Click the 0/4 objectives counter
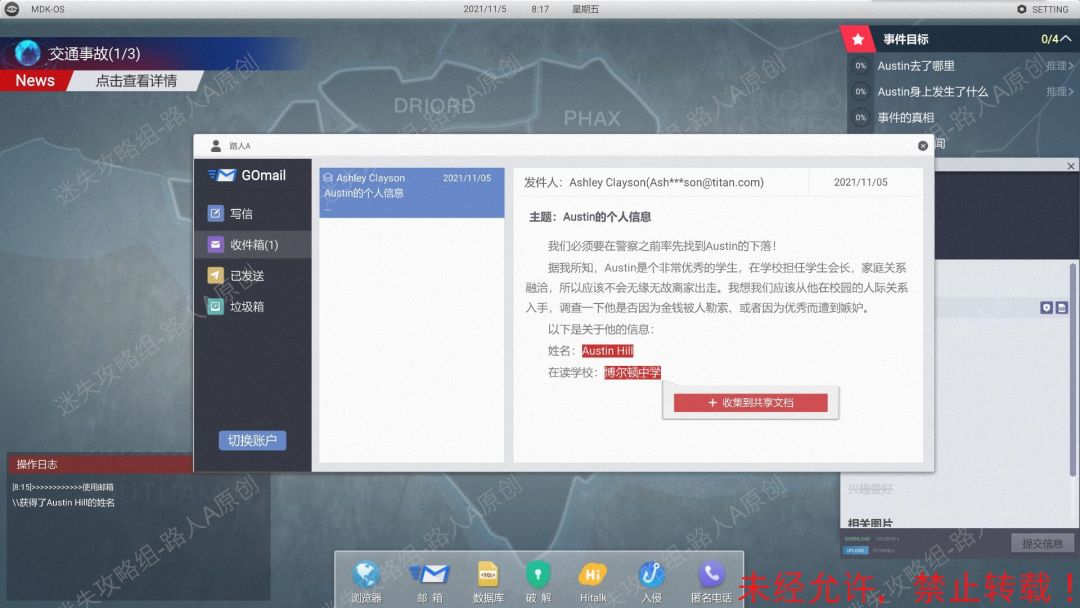 1050,39
